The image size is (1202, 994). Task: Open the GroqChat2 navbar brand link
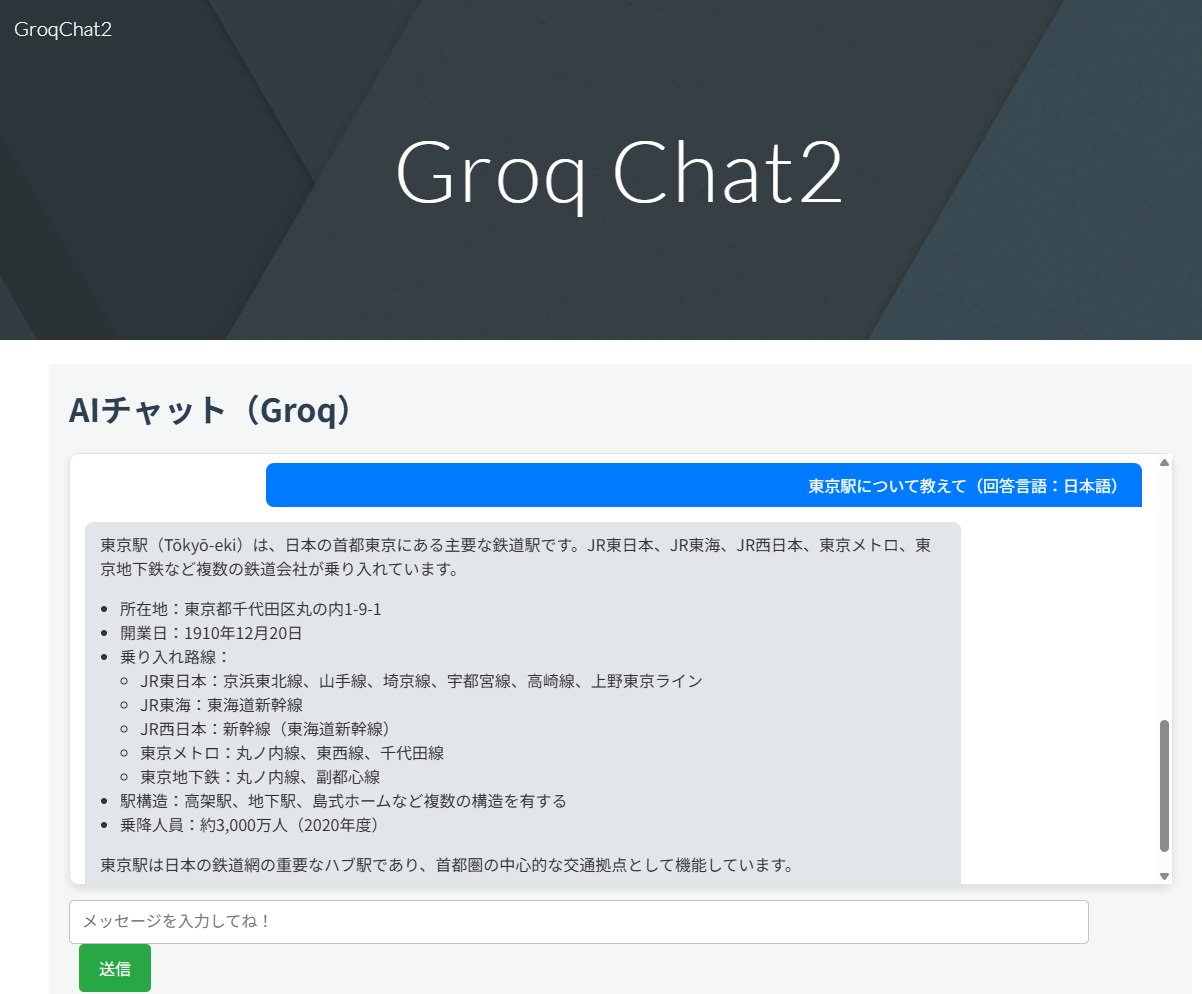tap(63, 29)
